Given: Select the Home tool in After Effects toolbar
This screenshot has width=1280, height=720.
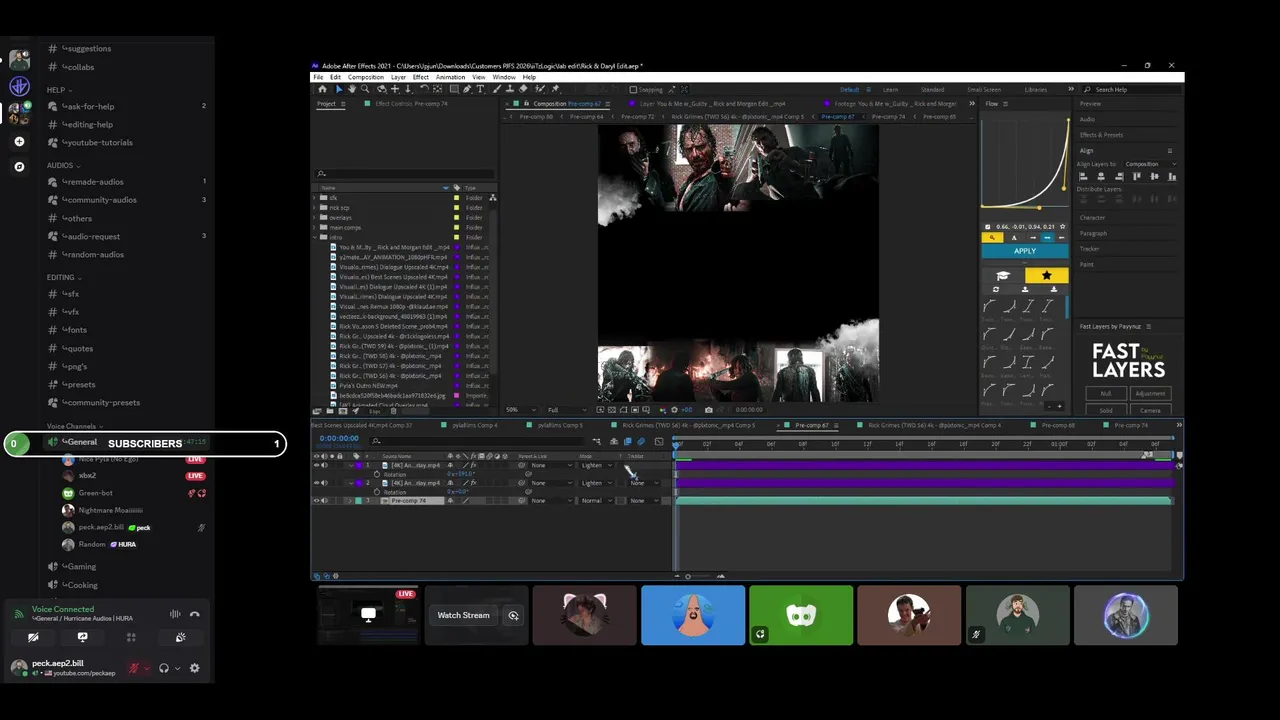Looking at the screenshot, I should point(322,89).
